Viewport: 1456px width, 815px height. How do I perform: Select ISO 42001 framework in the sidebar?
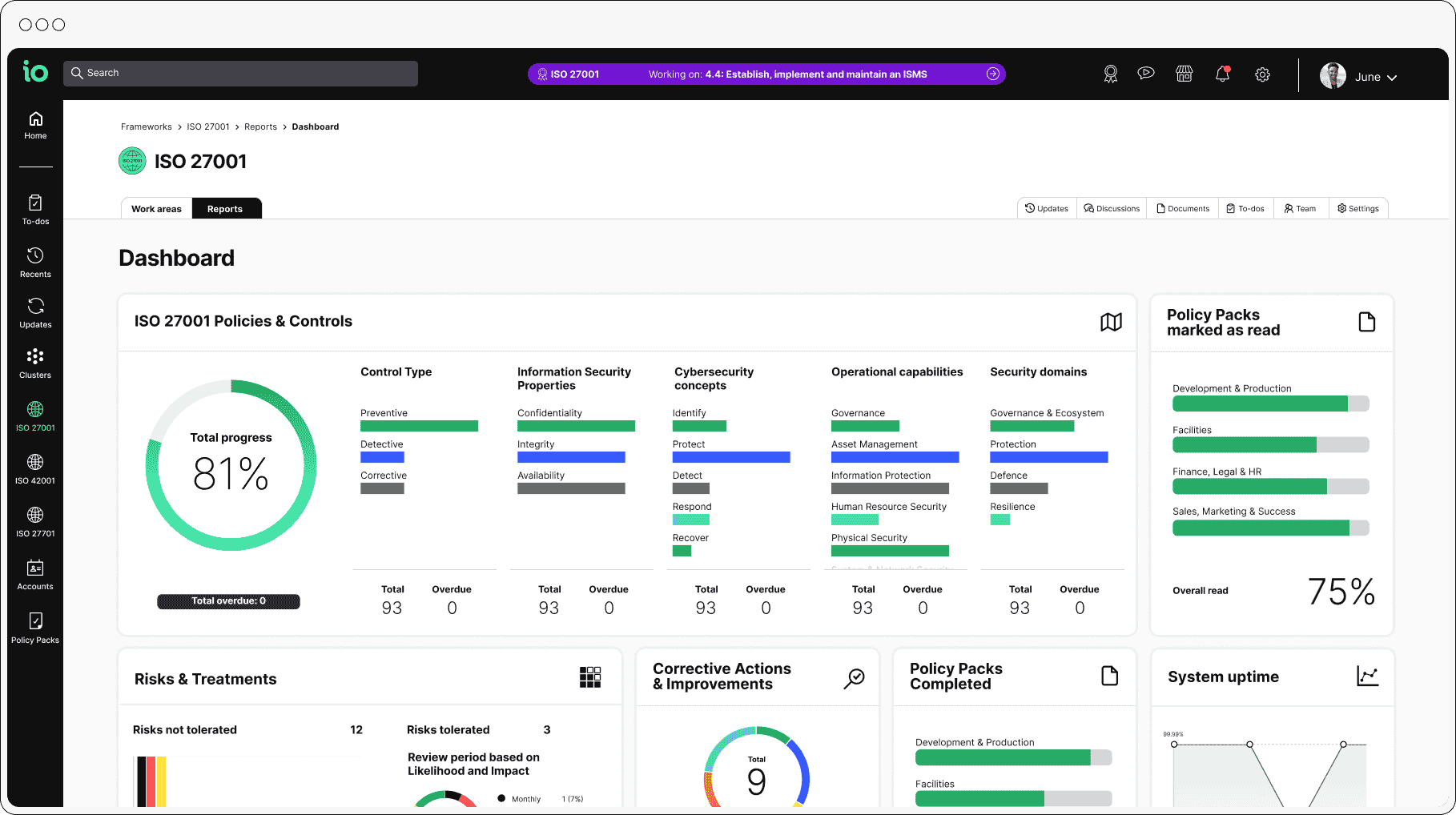click(35, 469)
